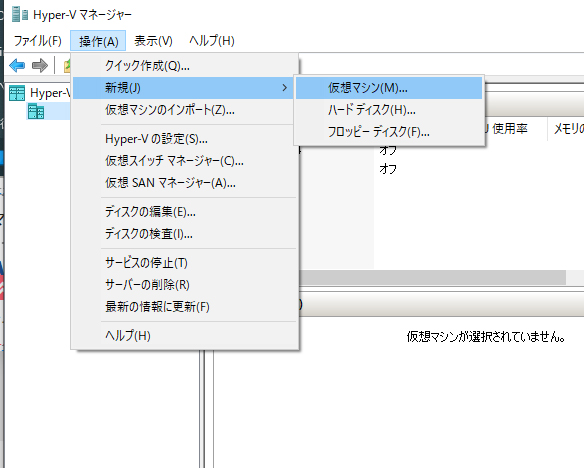
Task: Select the server node icon in the tree
Action: tap(36, 112)
